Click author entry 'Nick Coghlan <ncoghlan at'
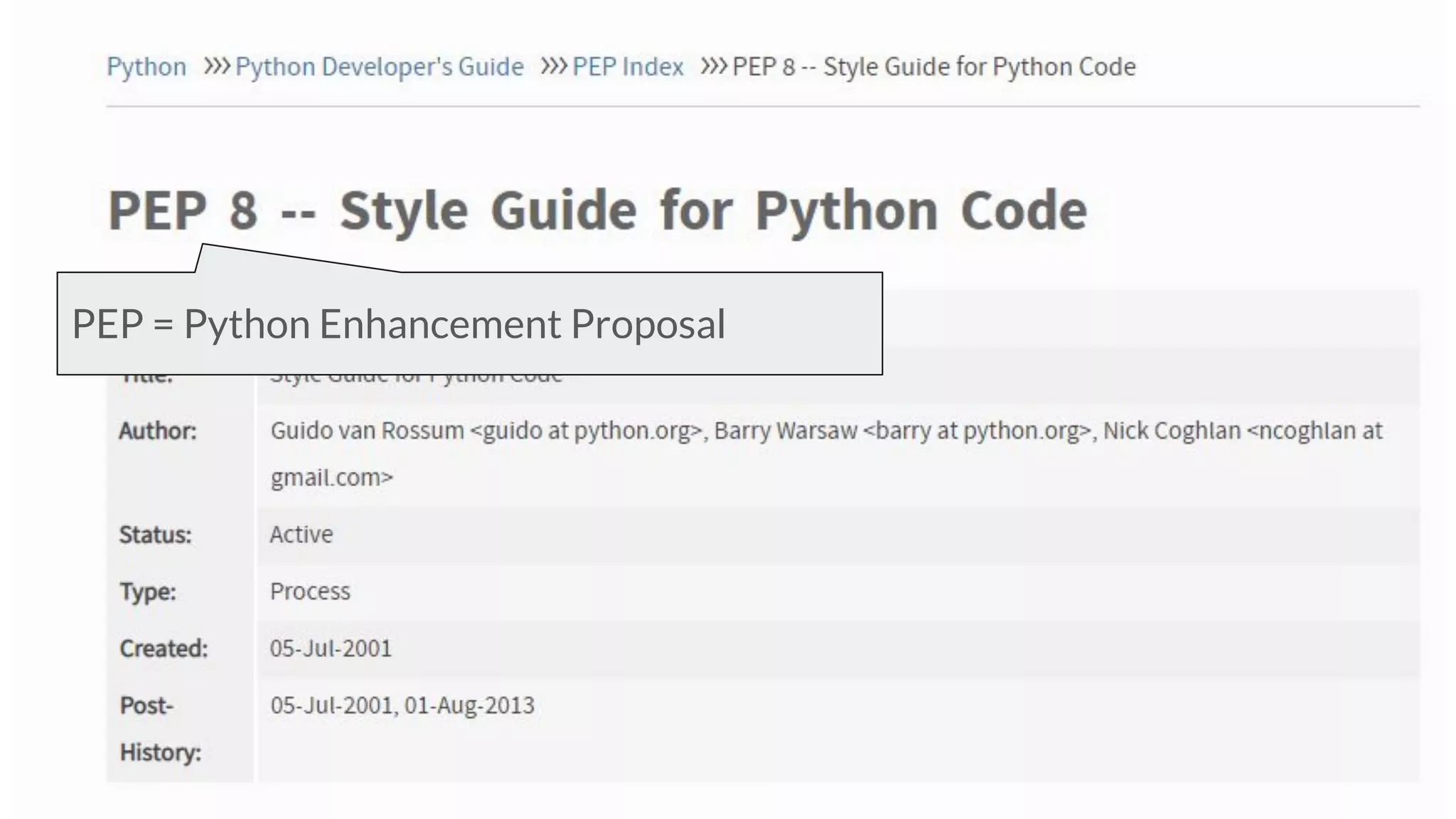Screen dimensions: 1456x819 tap(1243, 431)
